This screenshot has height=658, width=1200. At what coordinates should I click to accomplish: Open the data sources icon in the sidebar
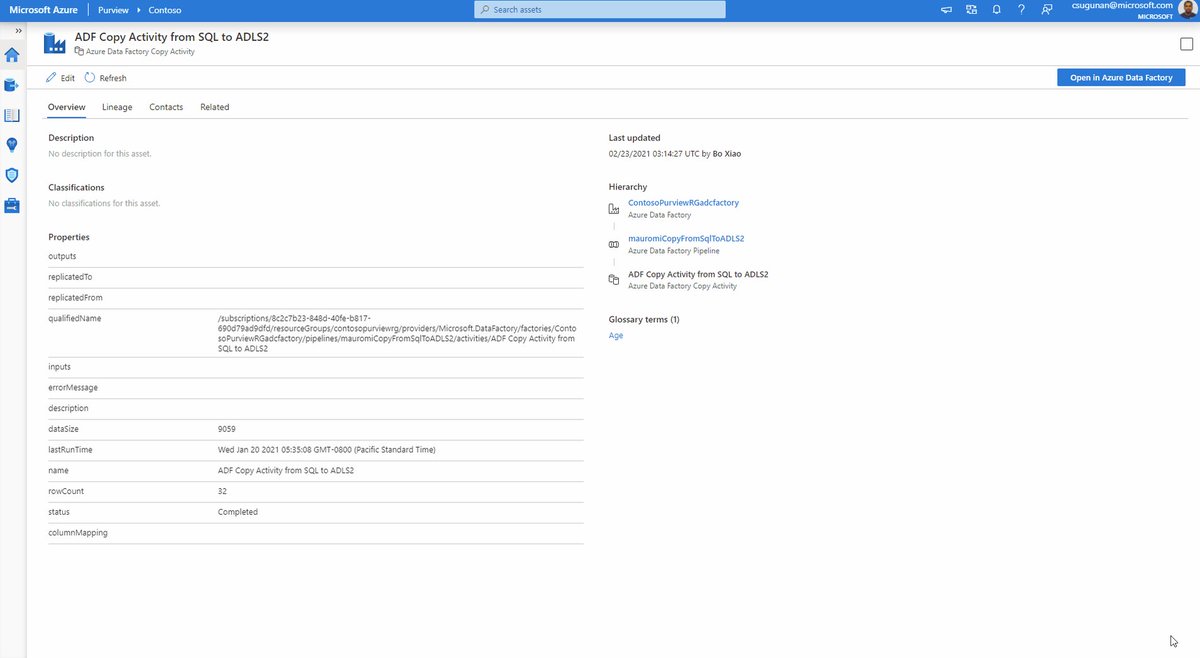[12, 85]
